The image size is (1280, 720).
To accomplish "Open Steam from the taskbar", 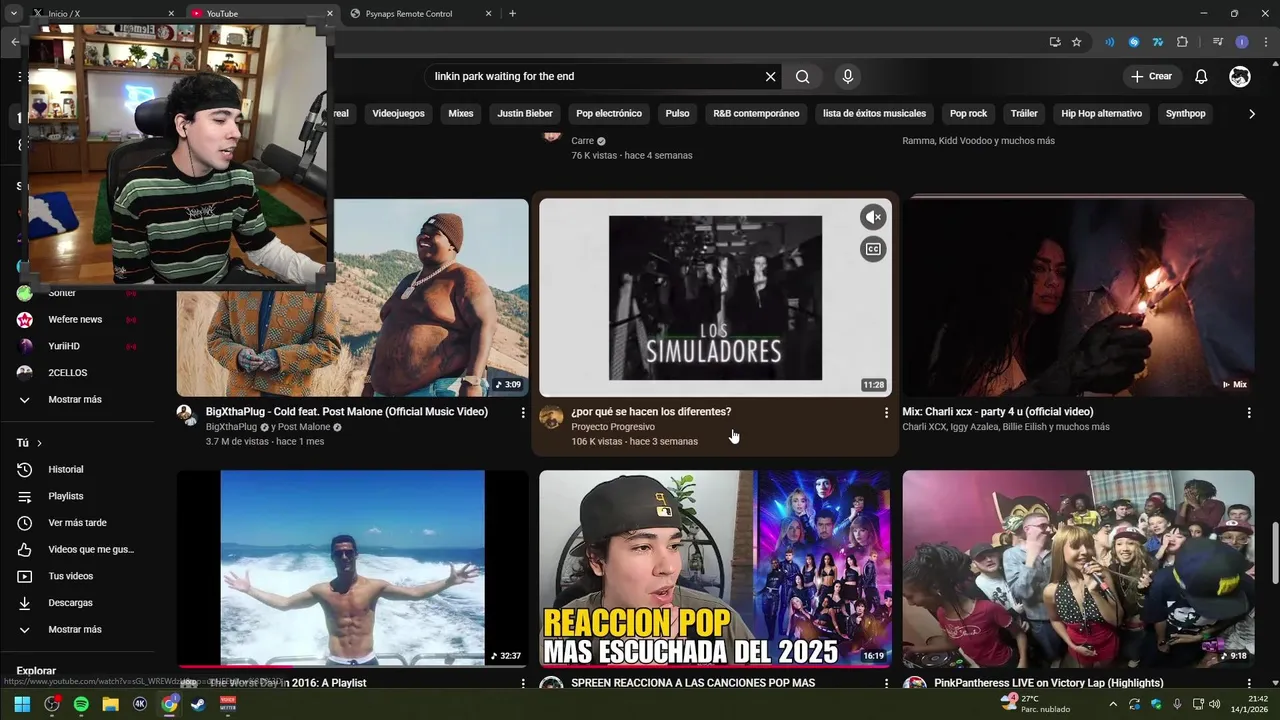I will tap(198, 704).
